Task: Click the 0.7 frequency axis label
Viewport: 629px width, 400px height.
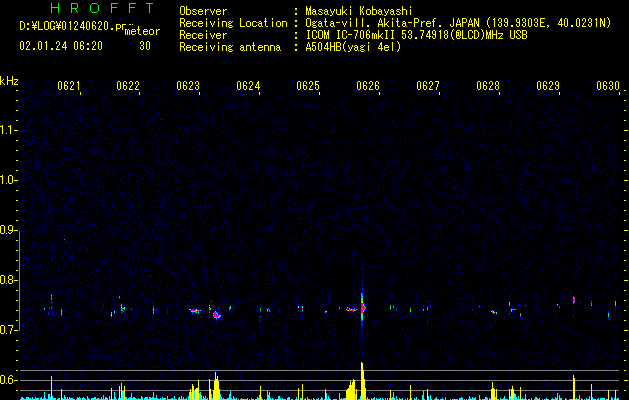Action: coord(7,330)
